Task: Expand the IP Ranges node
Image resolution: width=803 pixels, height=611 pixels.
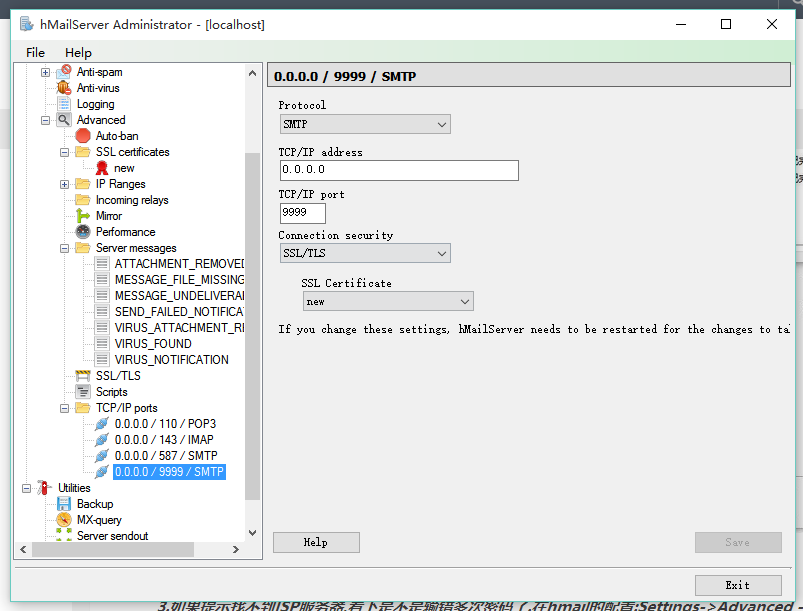Action: pos(64,184)
